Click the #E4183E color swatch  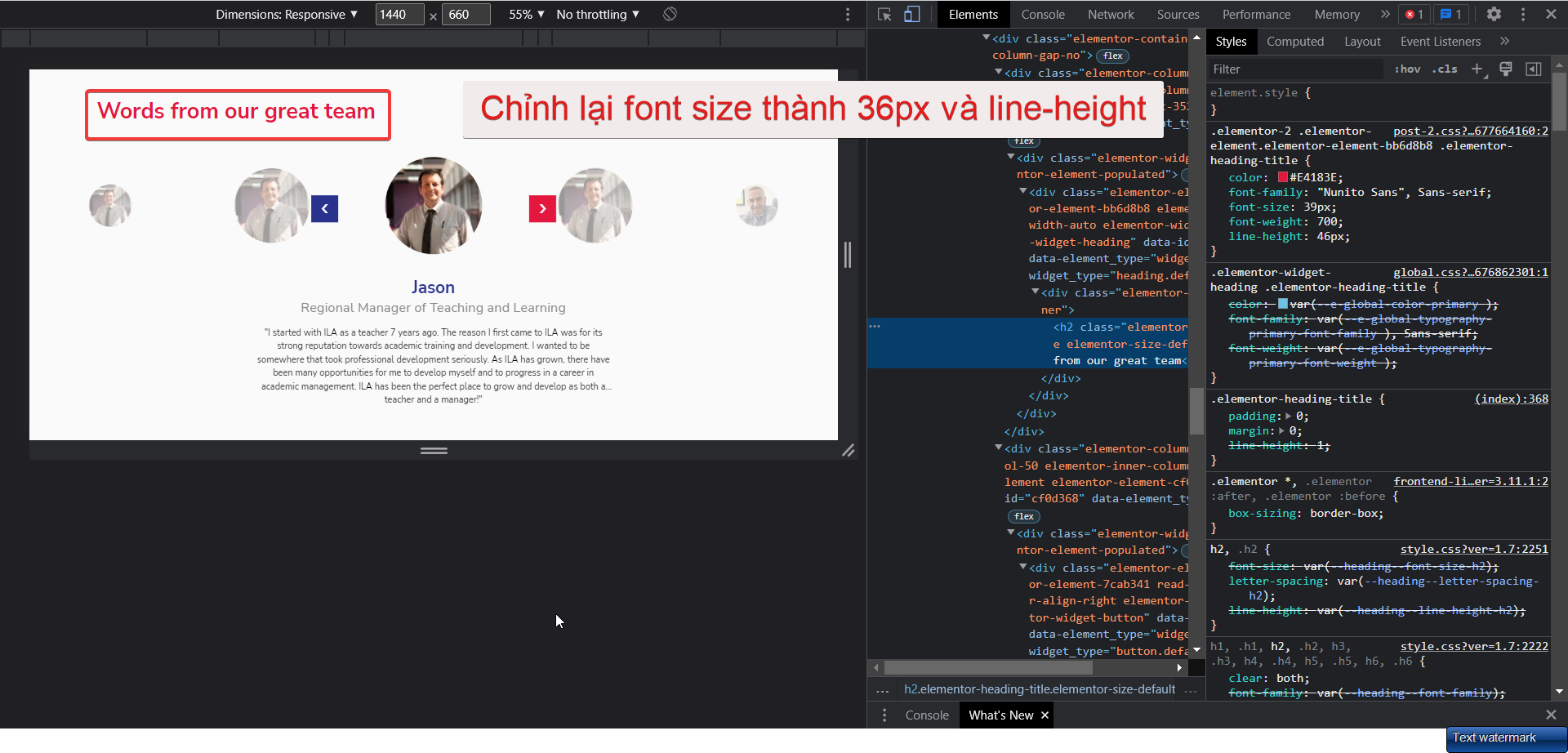pos(1283,177)
